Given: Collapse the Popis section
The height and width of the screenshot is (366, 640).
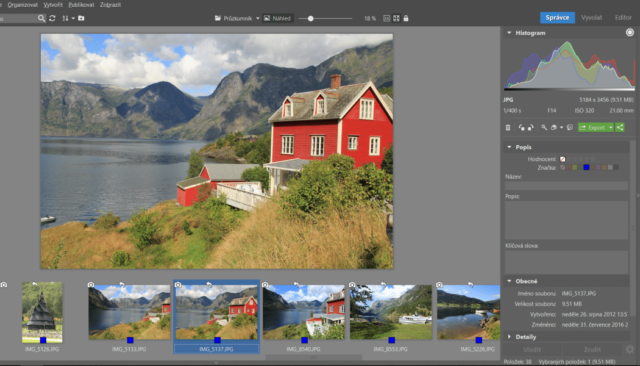Looking at the screenshot, I should pyautogui.click(x=509, y=147).
